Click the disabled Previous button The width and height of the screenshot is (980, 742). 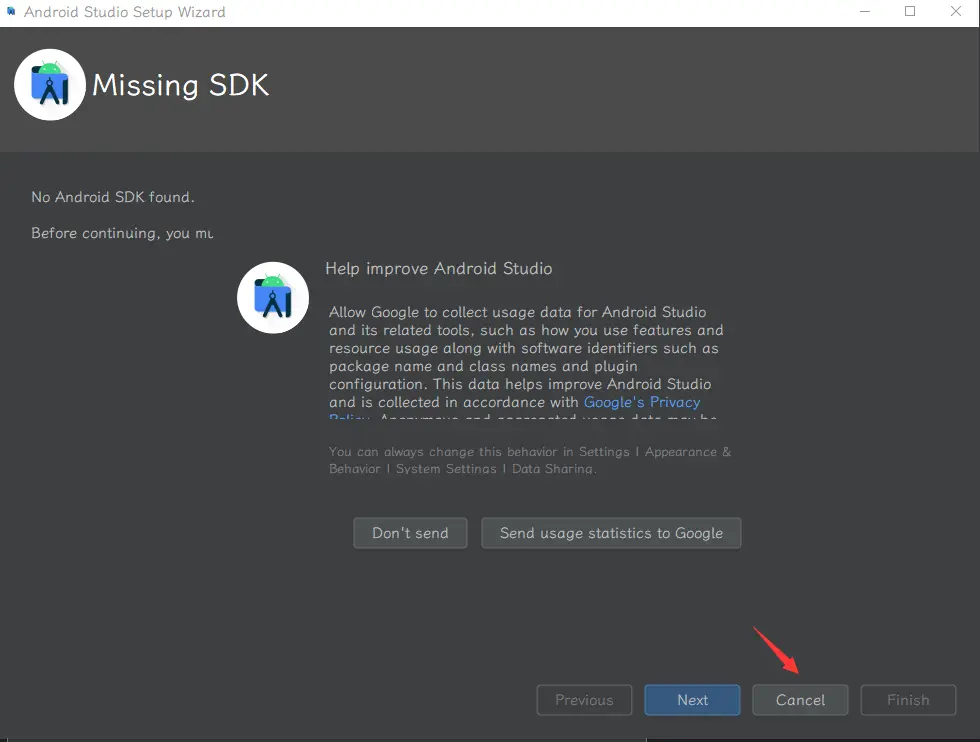584,700
